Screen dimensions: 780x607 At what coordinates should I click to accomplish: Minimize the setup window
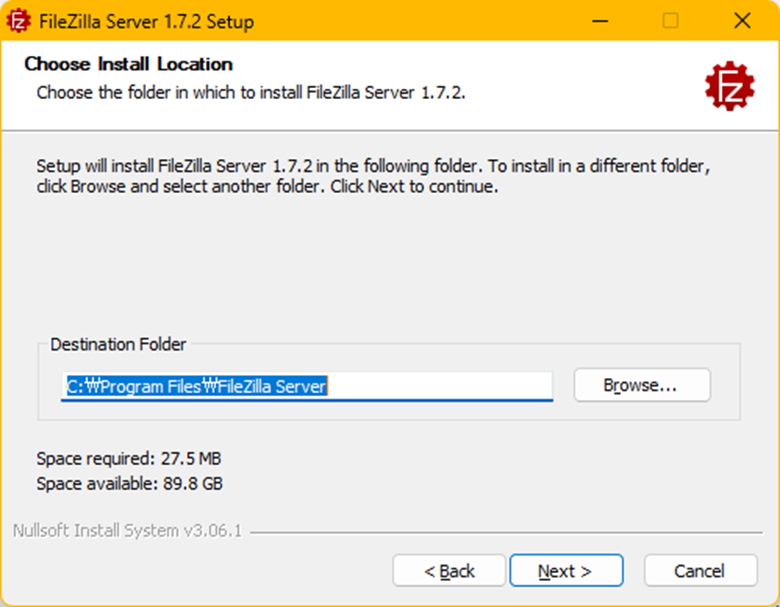point(600,21)
